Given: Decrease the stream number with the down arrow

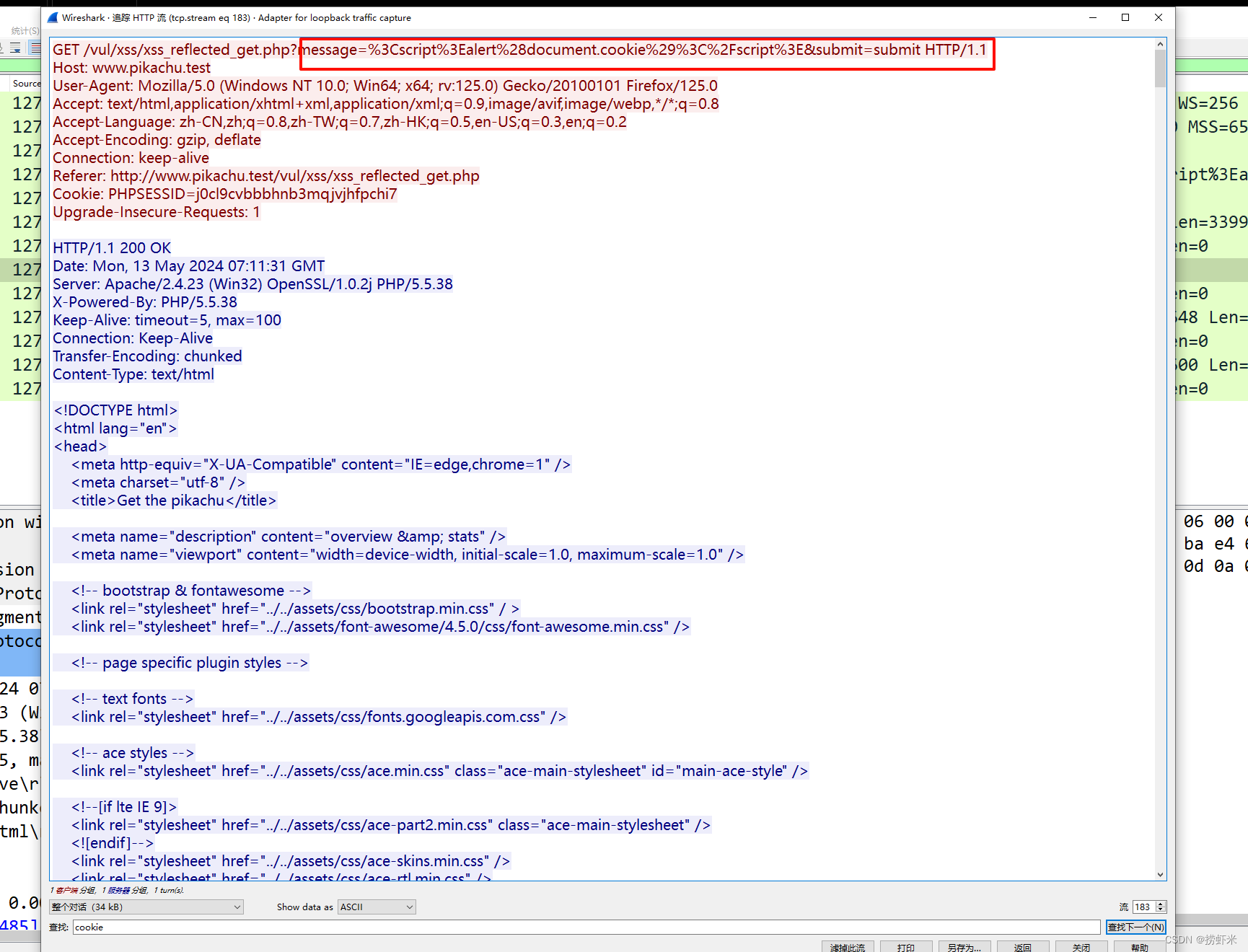Looking at the screenshot, I should pyautogui.click(x=1161, y=910).
